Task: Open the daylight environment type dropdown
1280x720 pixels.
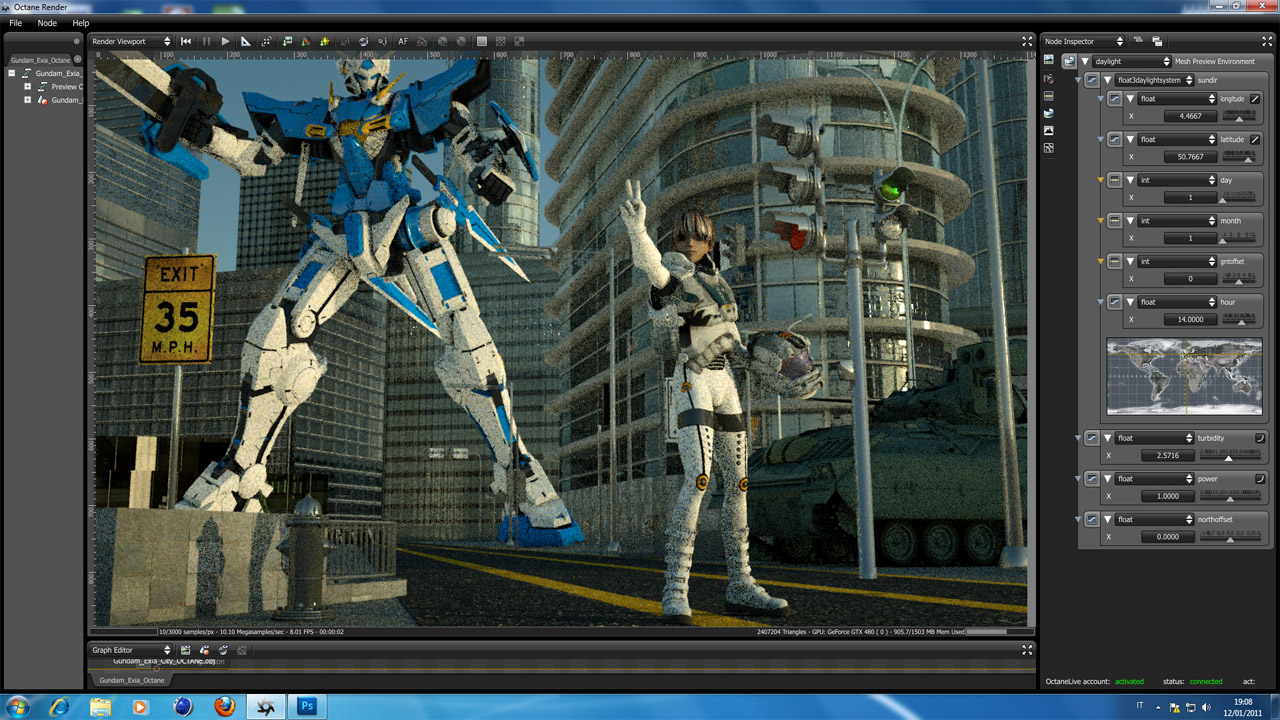Action: 1132,61
